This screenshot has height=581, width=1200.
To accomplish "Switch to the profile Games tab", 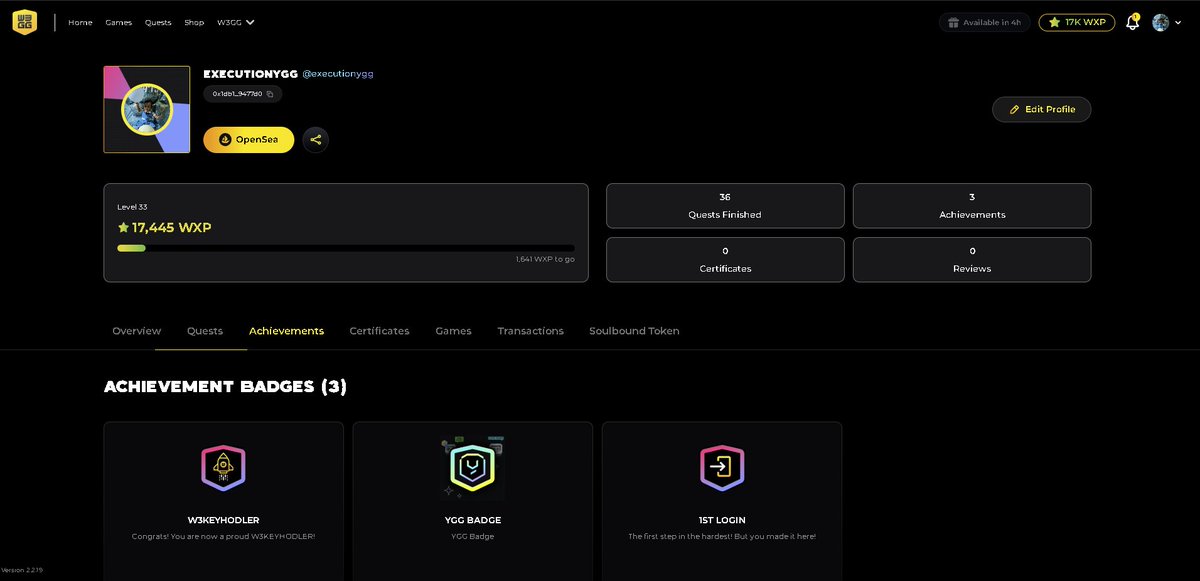I will [453, 331].
